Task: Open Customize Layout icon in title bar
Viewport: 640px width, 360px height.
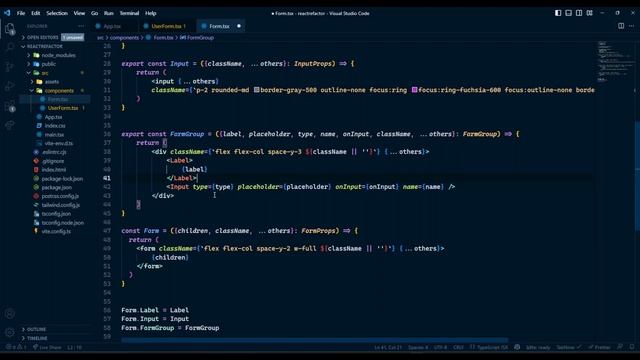Action: (589, 13)
